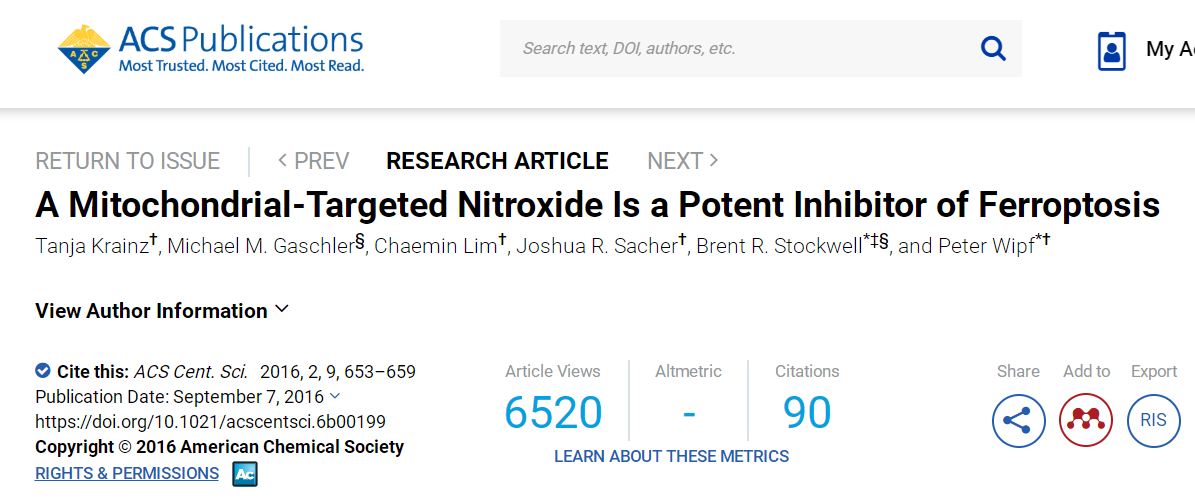1195x502 pixels.
Task: Go to NEXT article
Action: click(x=683, y=161)
